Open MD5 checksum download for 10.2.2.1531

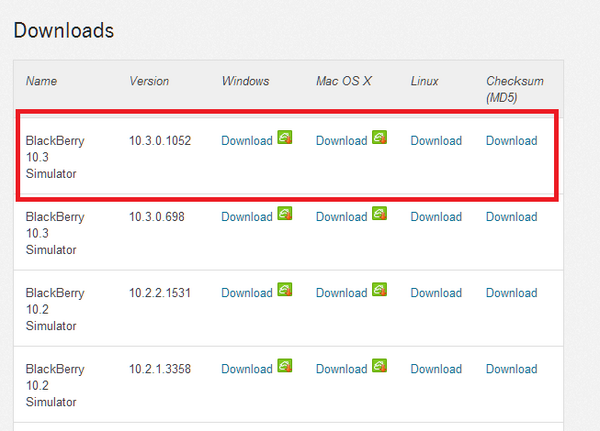[512, 293]
